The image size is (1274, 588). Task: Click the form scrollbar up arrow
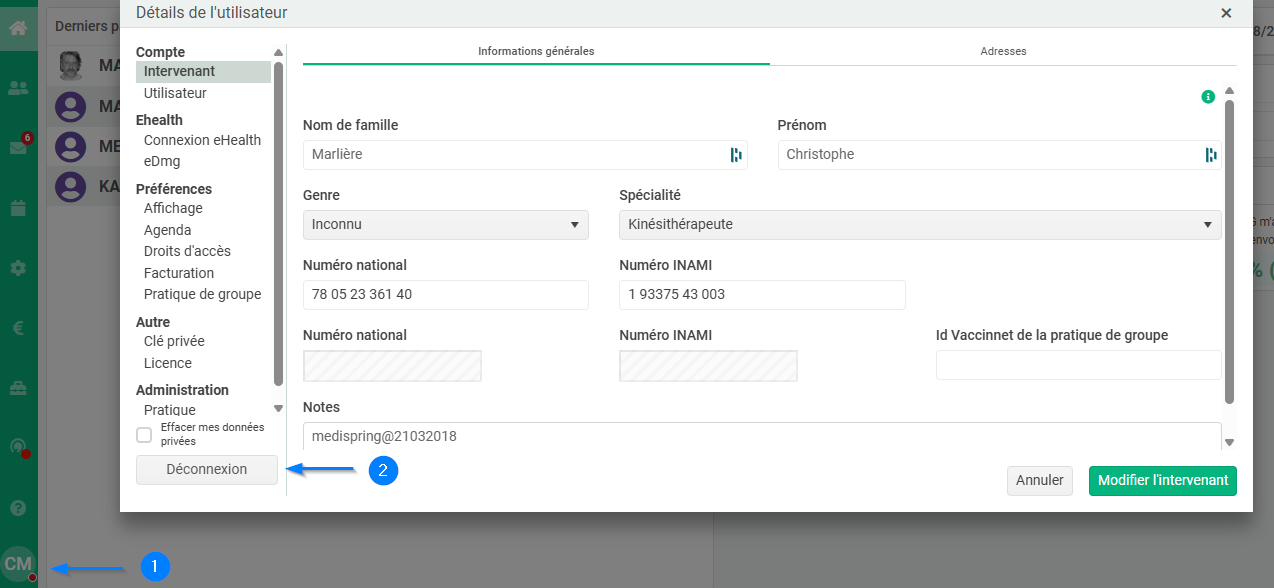click(1230, 91)
